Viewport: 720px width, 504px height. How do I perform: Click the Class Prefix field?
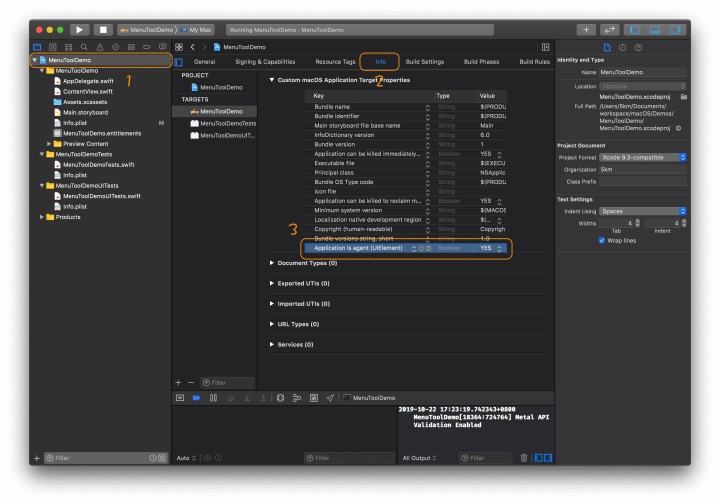(x=643, y=182)
